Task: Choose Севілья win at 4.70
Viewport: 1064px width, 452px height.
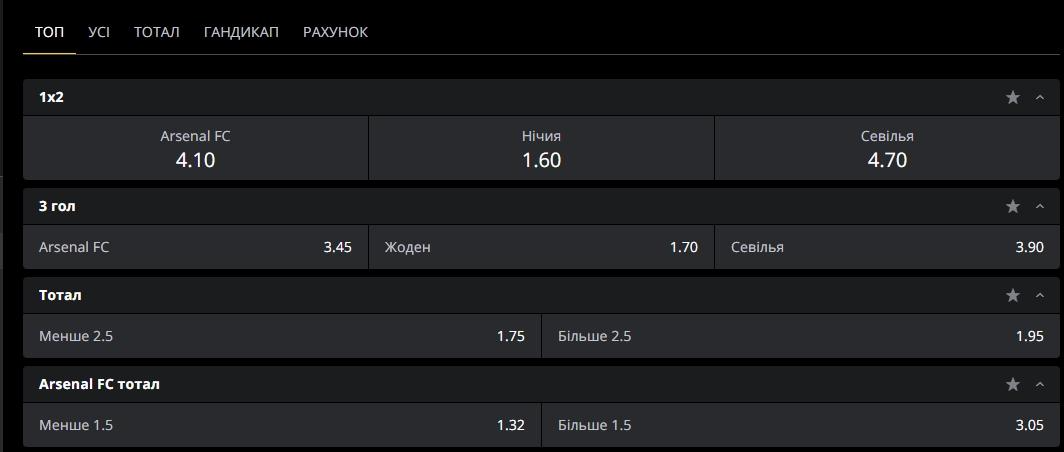Action: (887, 148)
